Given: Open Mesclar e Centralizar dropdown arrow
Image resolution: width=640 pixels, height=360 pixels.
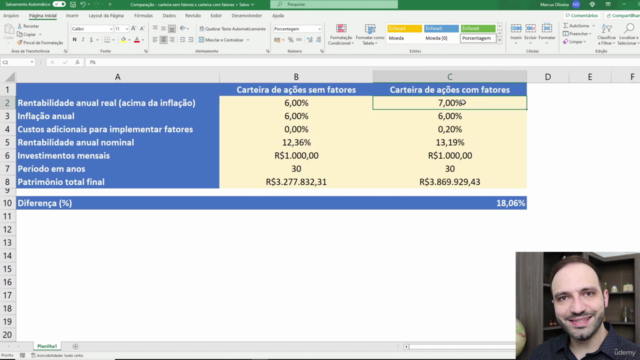Looking at the screenshot, I should coord(248,40).
